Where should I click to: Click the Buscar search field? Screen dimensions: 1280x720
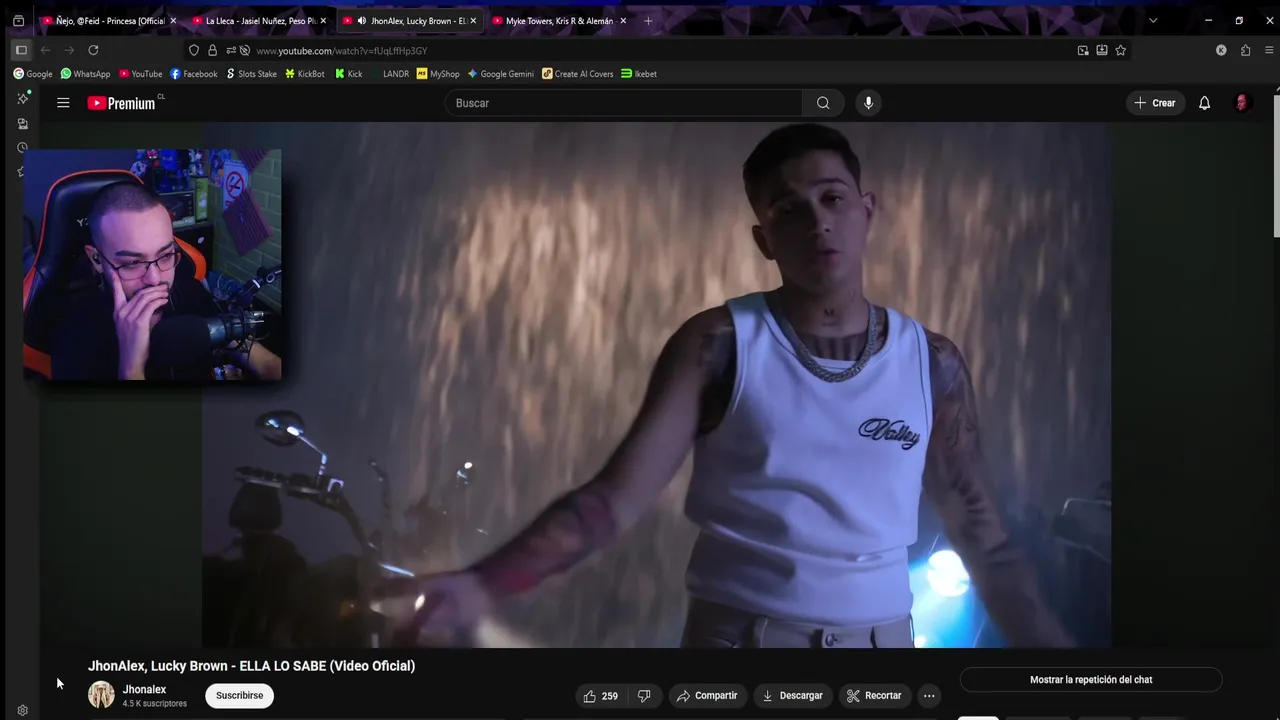(624, 103)
